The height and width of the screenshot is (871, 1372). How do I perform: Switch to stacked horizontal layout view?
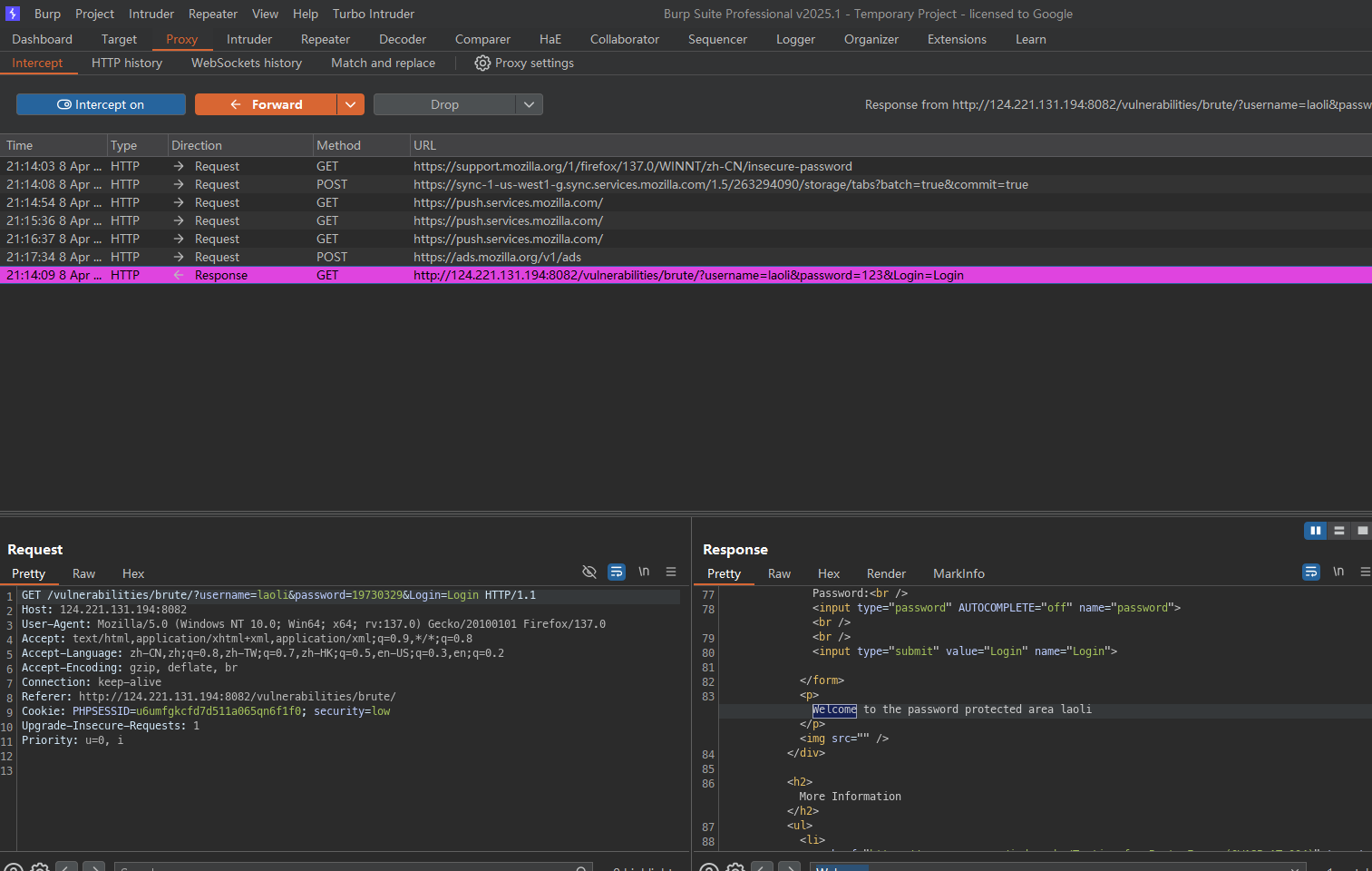(x=1339, y=531)
